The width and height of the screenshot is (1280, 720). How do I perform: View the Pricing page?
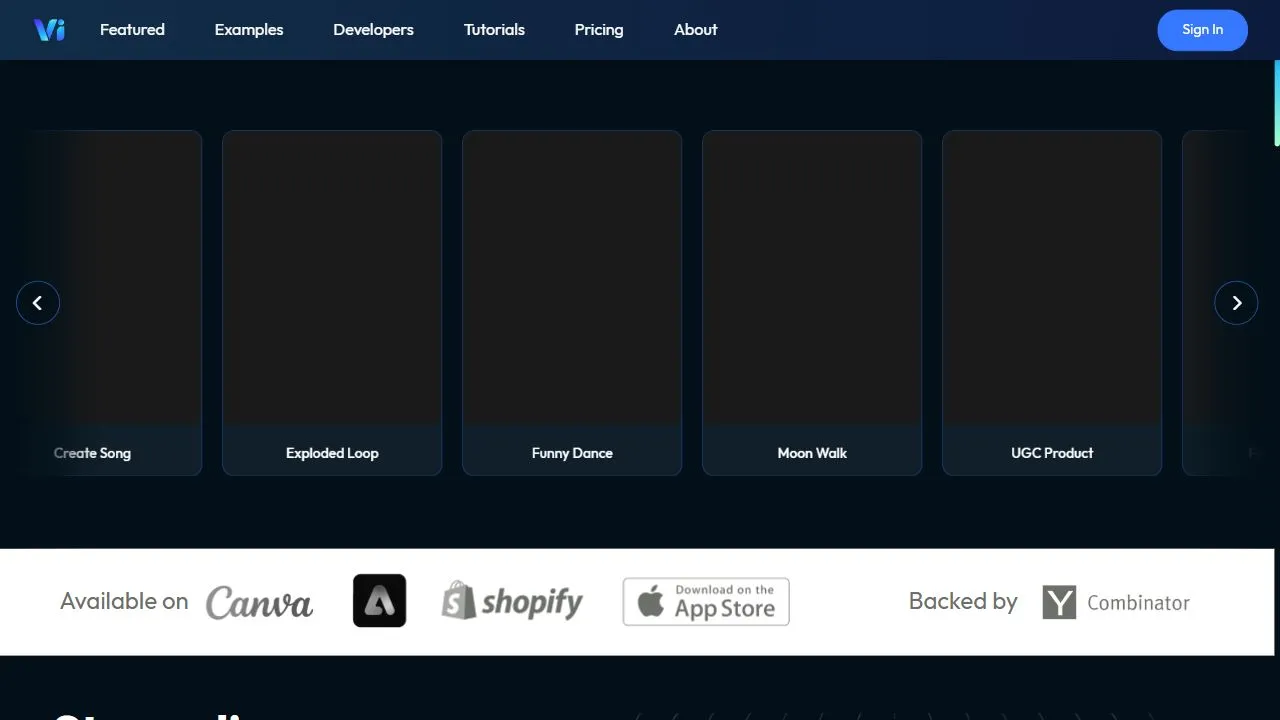click(599, 30)
